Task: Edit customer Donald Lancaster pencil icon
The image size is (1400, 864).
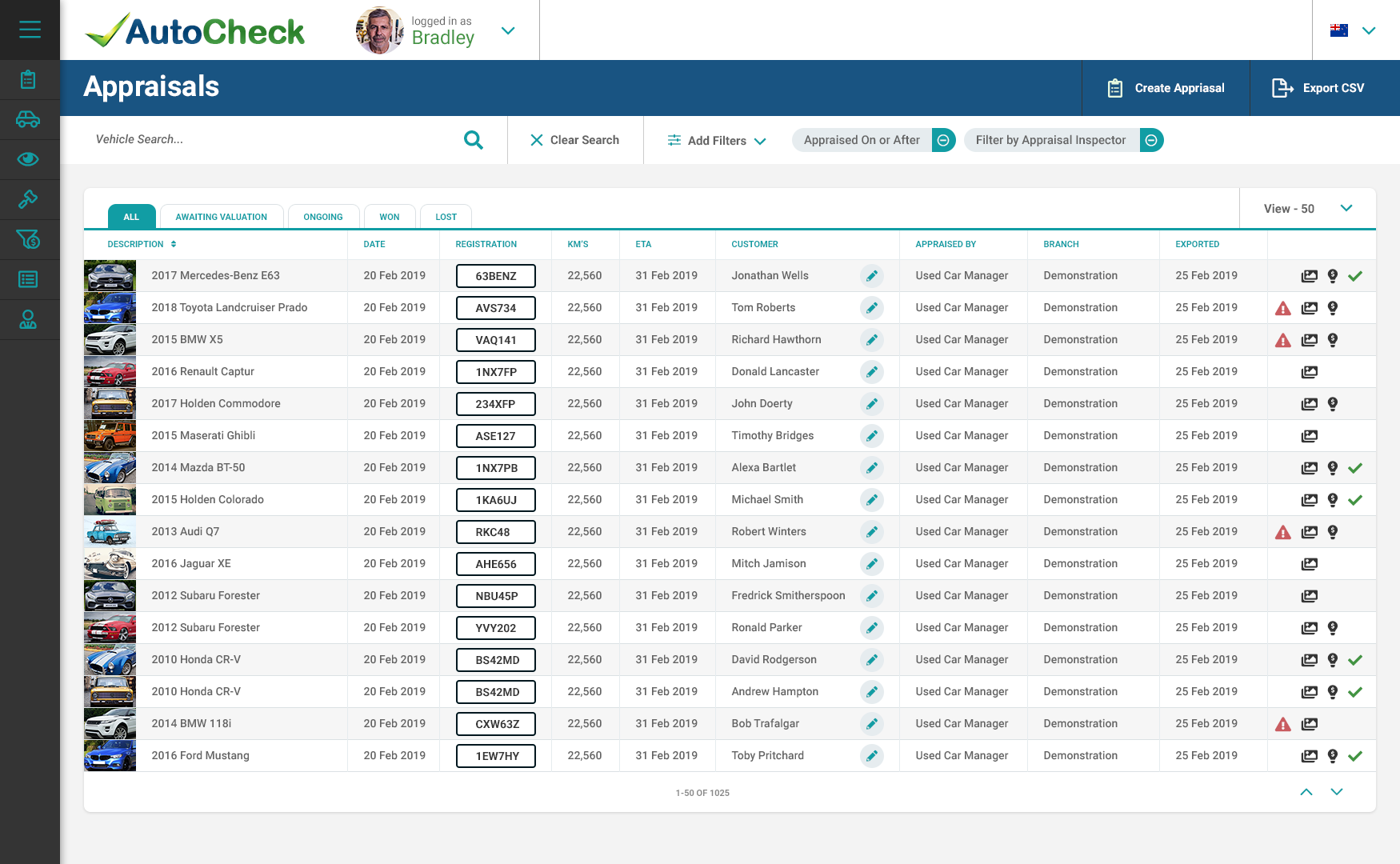Action: 872,372
